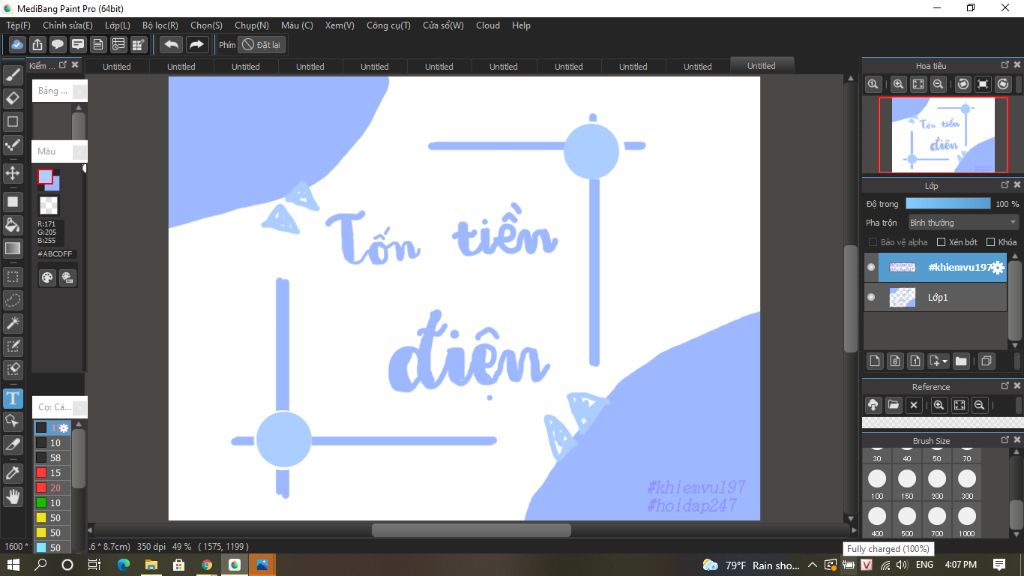The width and height of the screenshot is (1024, 576).
Task: Select the Dot/pixel pen tool
Action: [x=12, y=145]
